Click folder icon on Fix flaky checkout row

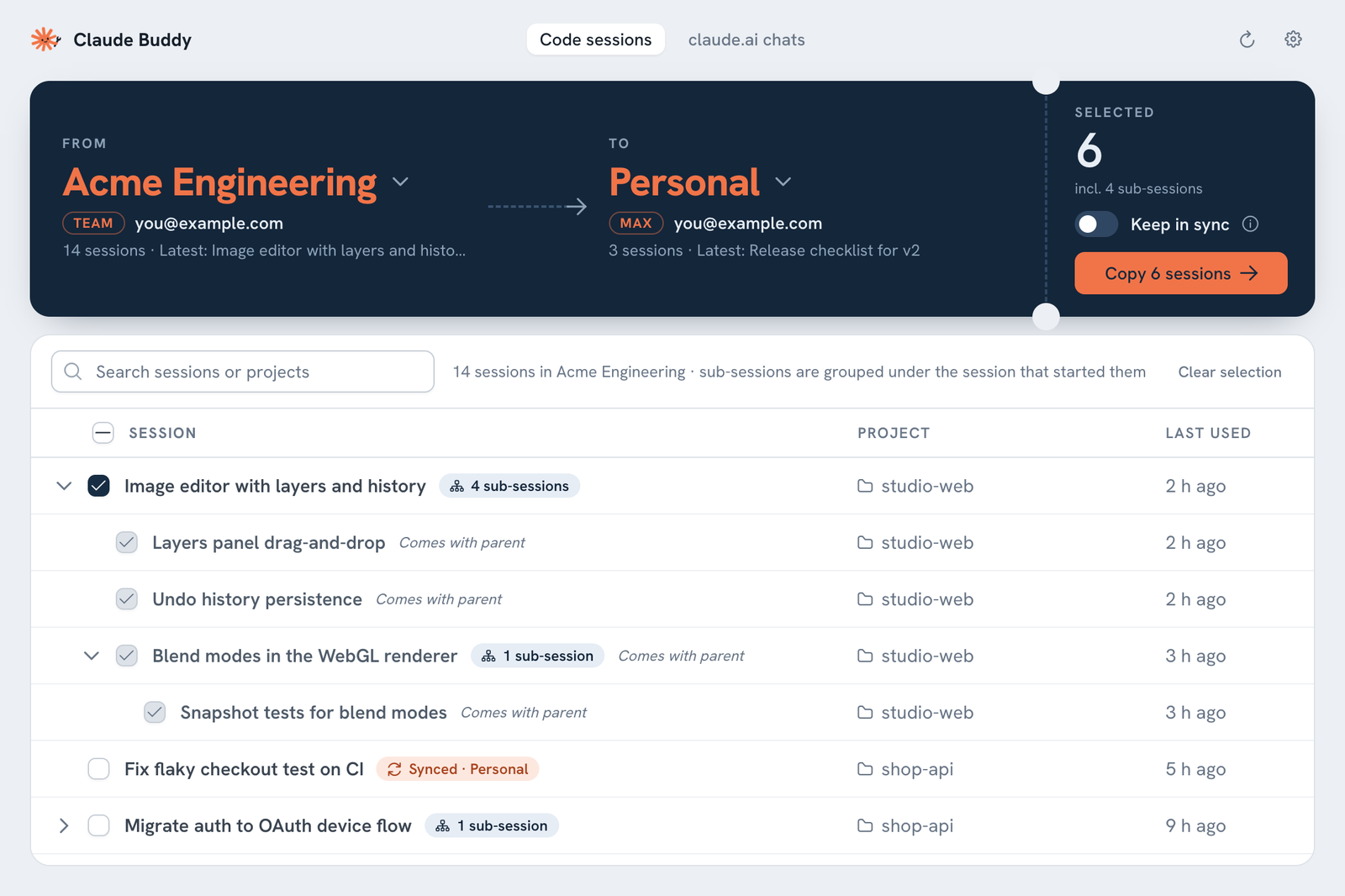(865, 769)
